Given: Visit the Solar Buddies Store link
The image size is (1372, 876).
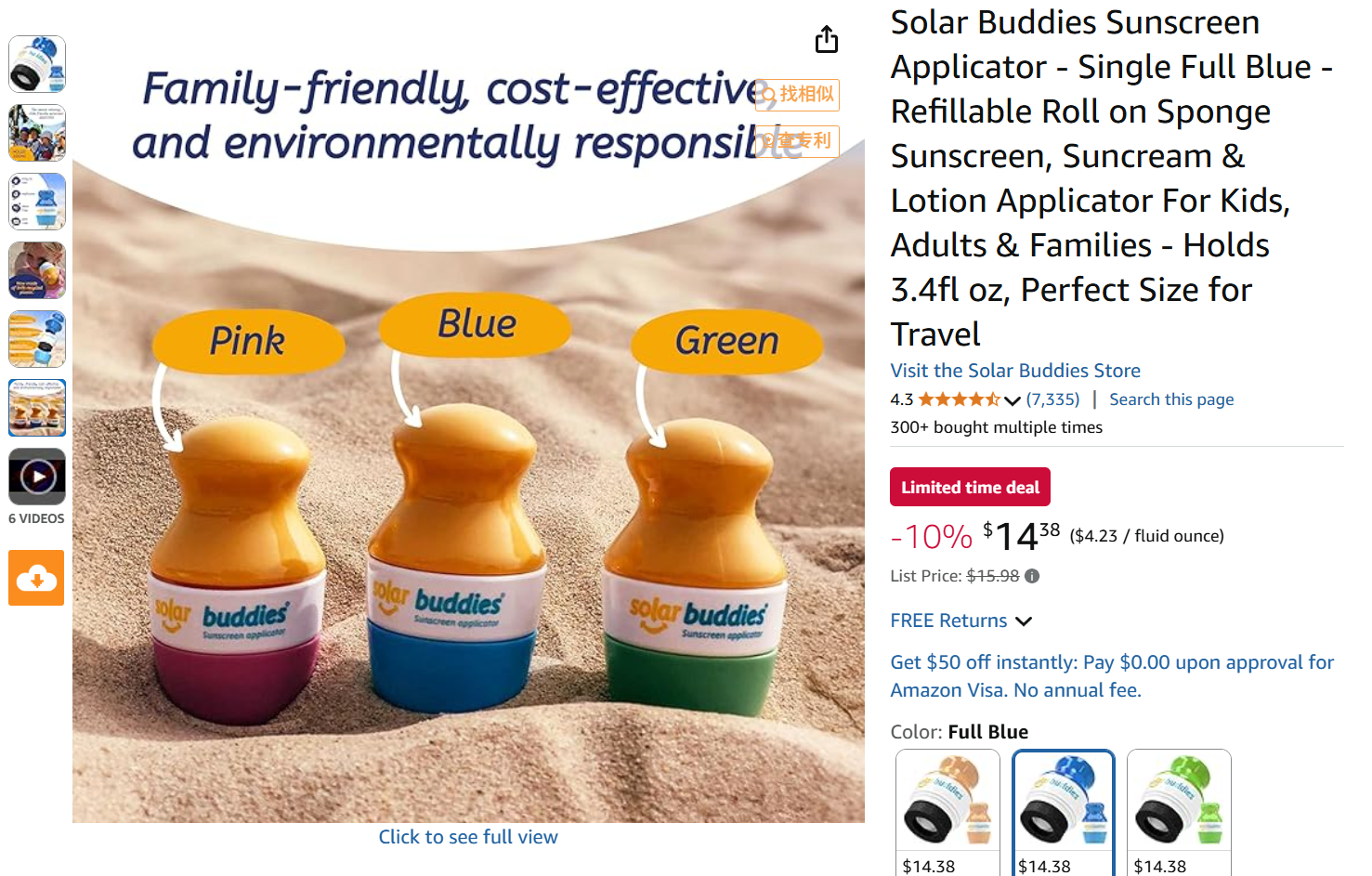Looking at the screenshot, I should (1015, 371).
